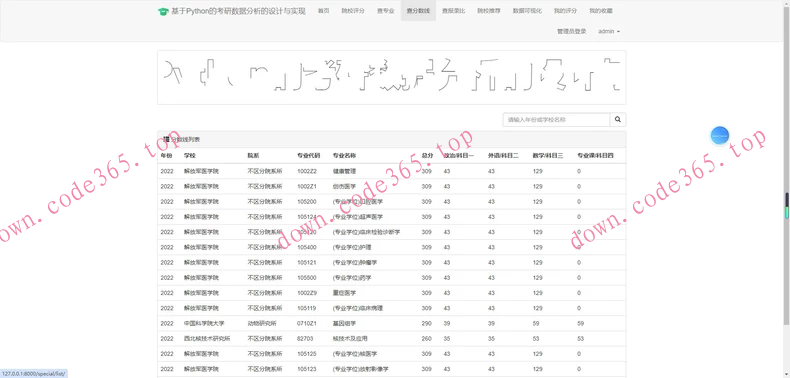Screen dimensions: 790x378
Task: Click the site title 基于Python的考研数据分析
Action: [238, 11]
